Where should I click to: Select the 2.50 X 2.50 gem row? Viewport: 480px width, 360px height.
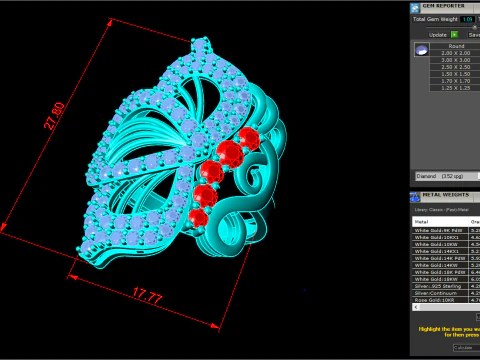(x=455, y=67)
